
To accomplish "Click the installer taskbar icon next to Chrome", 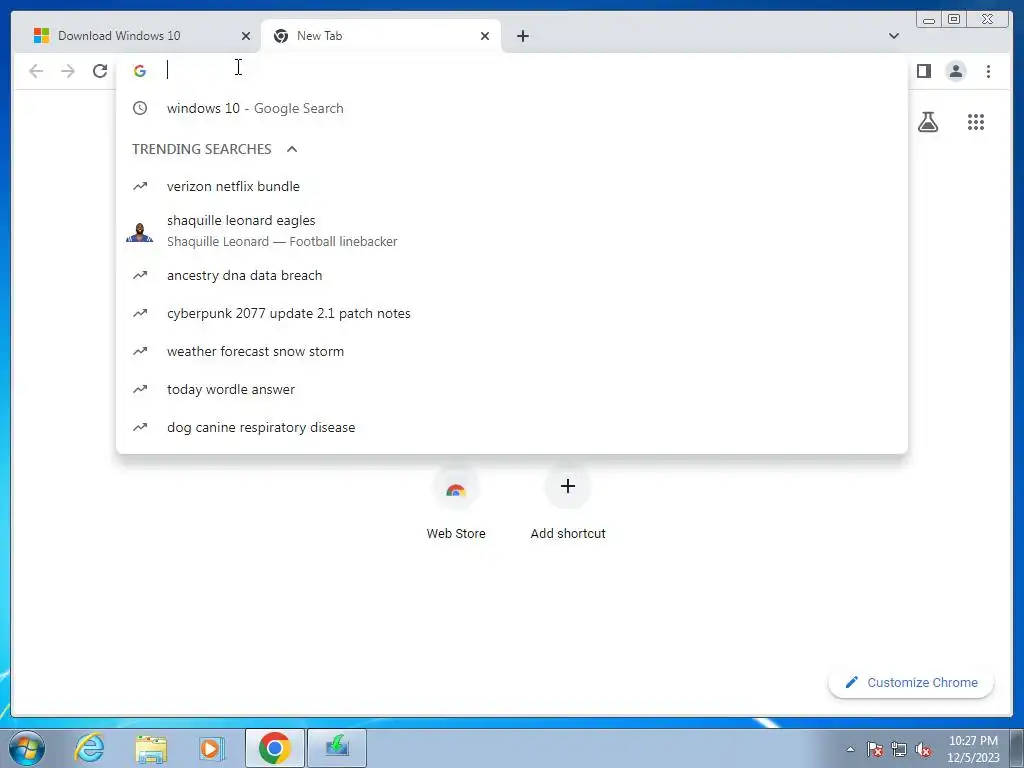I will (x=337, y=748).
